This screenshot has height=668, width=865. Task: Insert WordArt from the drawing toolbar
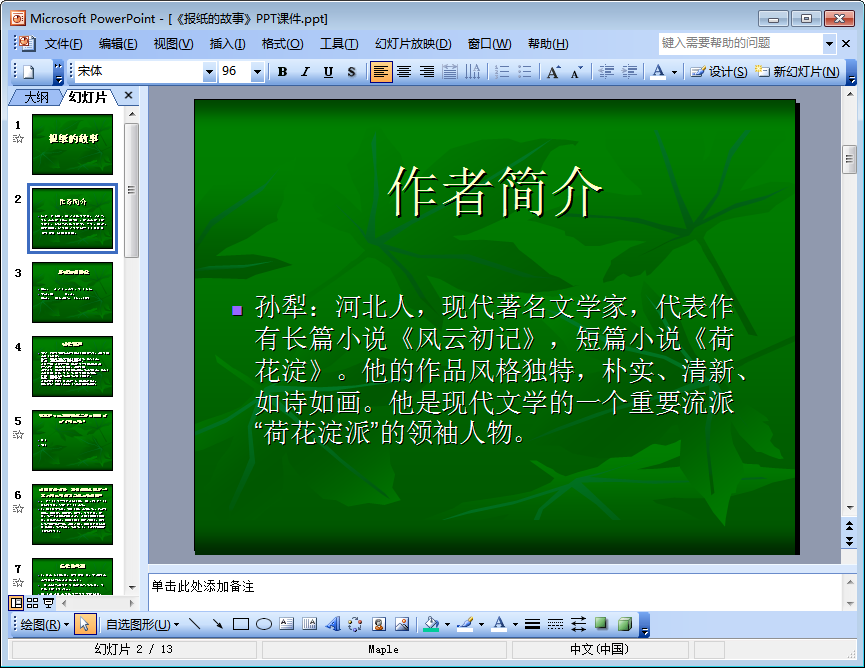(333, 624)
